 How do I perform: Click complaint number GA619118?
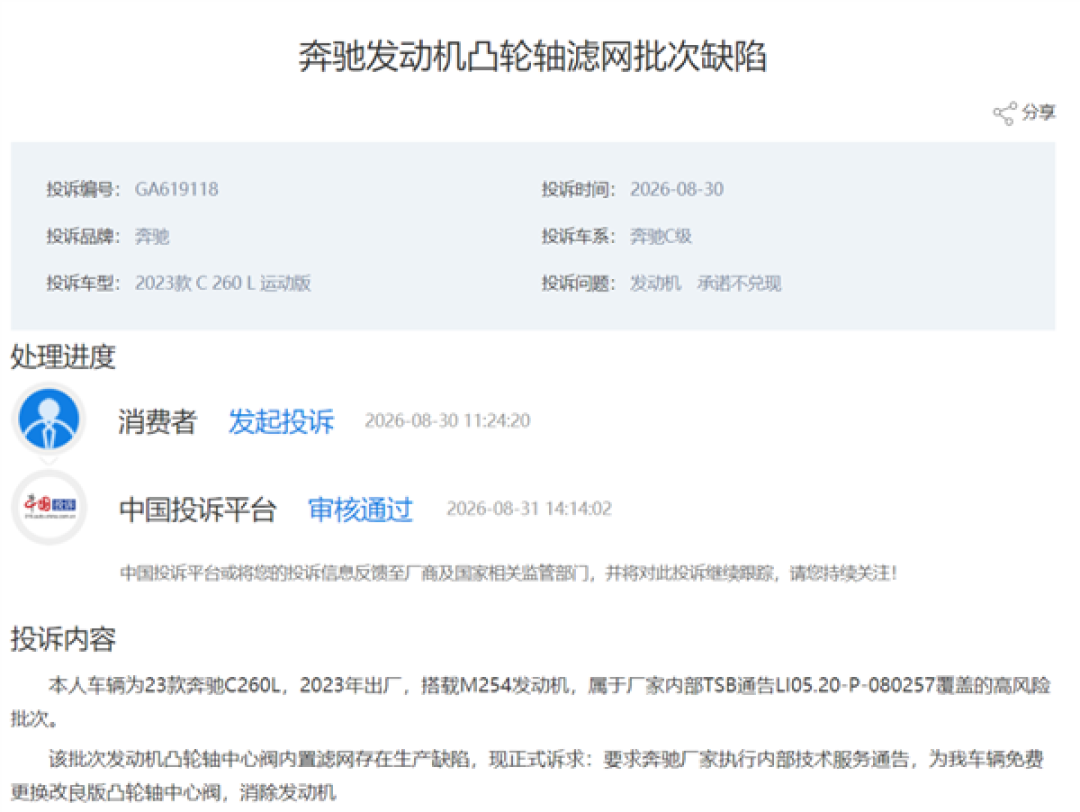click(176, 189)
